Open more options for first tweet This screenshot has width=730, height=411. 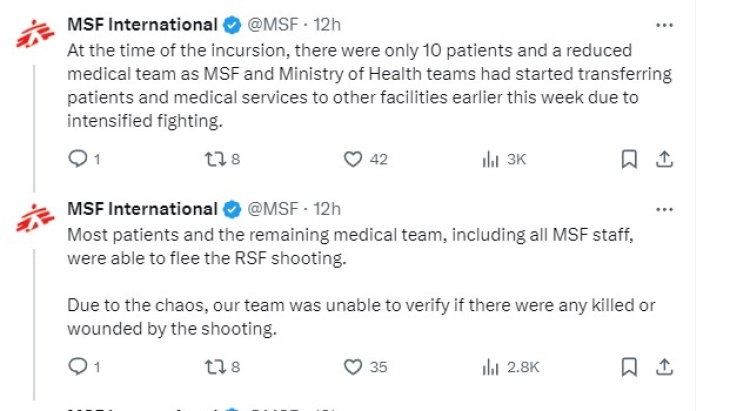[663, 24]
